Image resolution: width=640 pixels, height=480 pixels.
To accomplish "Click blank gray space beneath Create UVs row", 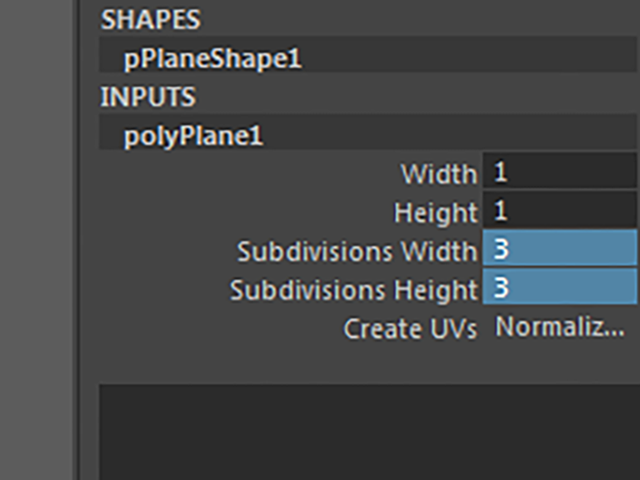I will pyautogui.click(x=300, y=362).
